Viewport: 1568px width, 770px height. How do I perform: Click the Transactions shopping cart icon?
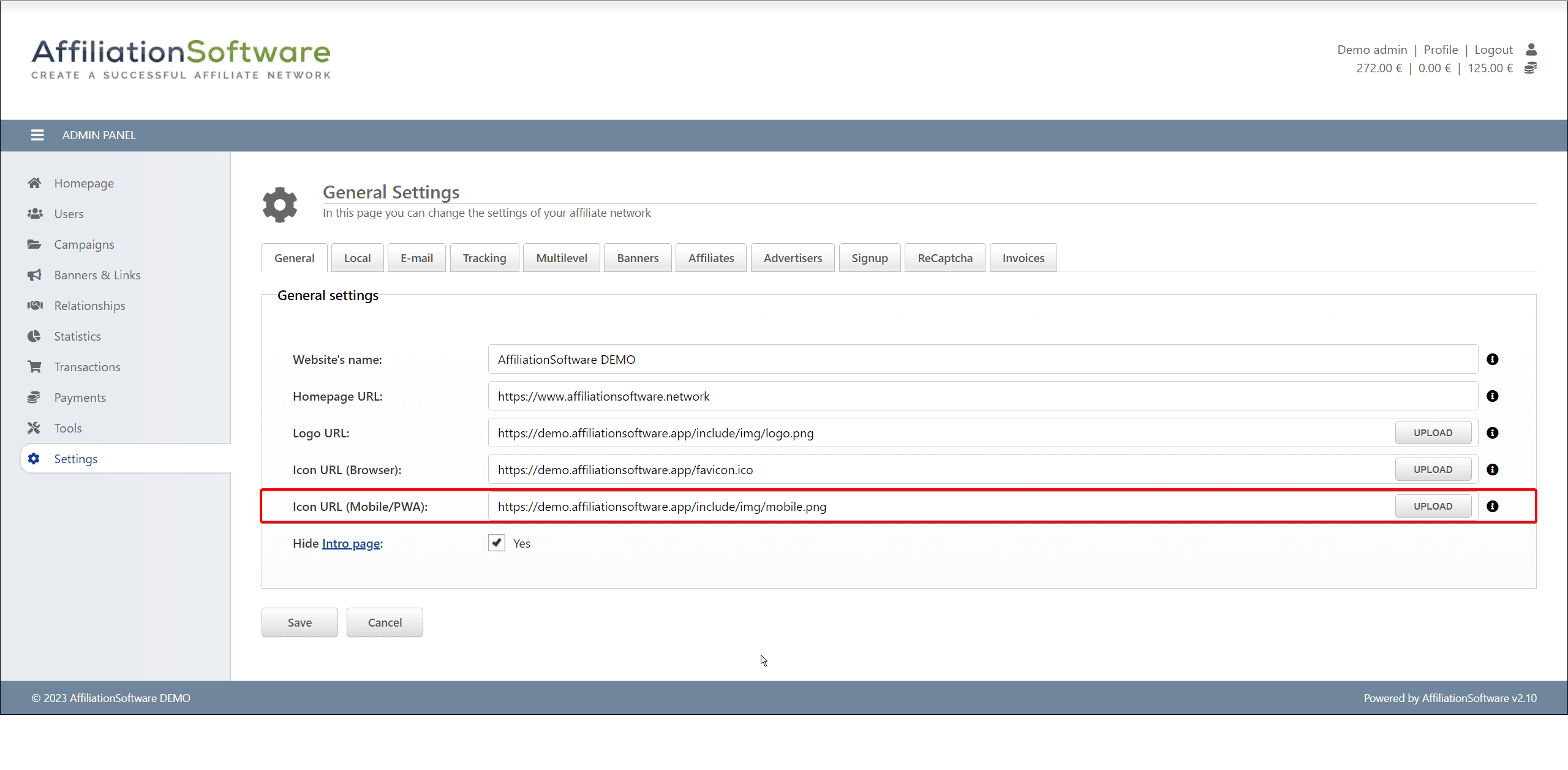coord(34,367)
